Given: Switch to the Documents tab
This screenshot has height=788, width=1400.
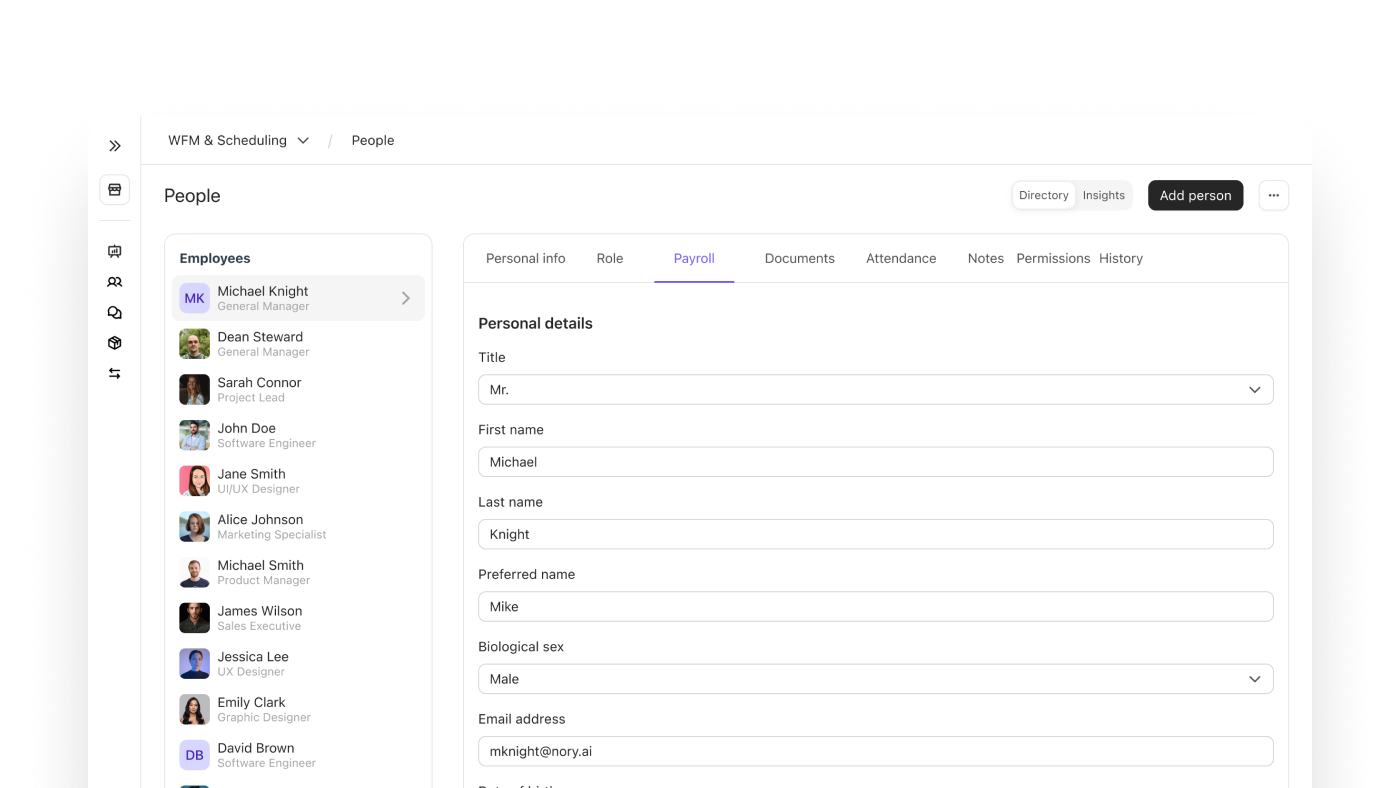Looking at the screenshot, I should 799,259.
